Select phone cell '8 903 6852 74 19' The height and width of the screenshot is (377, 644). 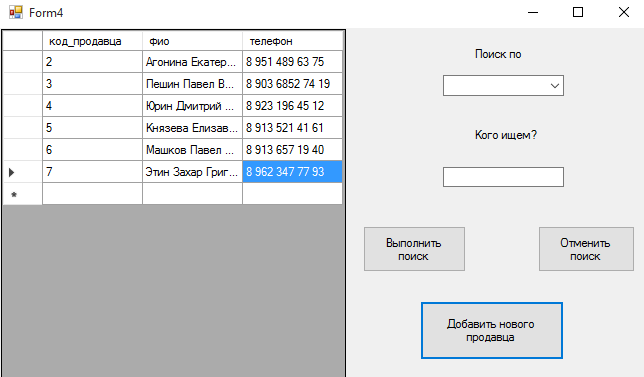tap(292, 84)
